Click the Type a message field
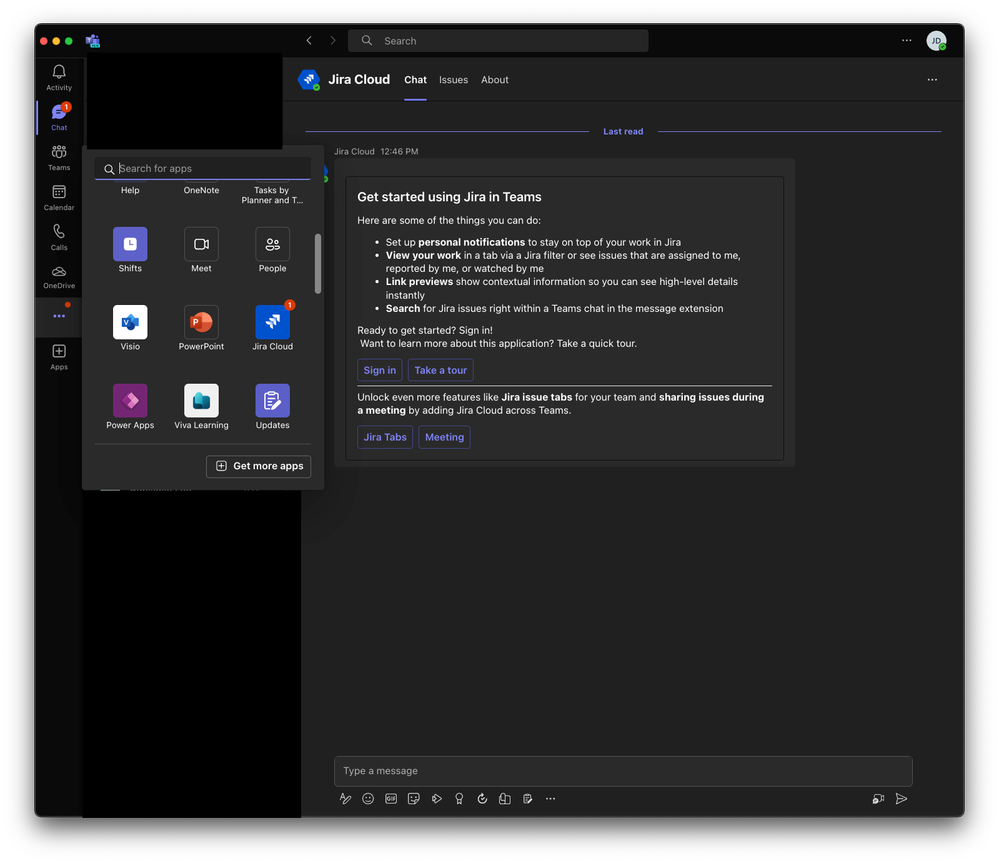The width and height of the screenshot is (999, 863). pos(622,771)
